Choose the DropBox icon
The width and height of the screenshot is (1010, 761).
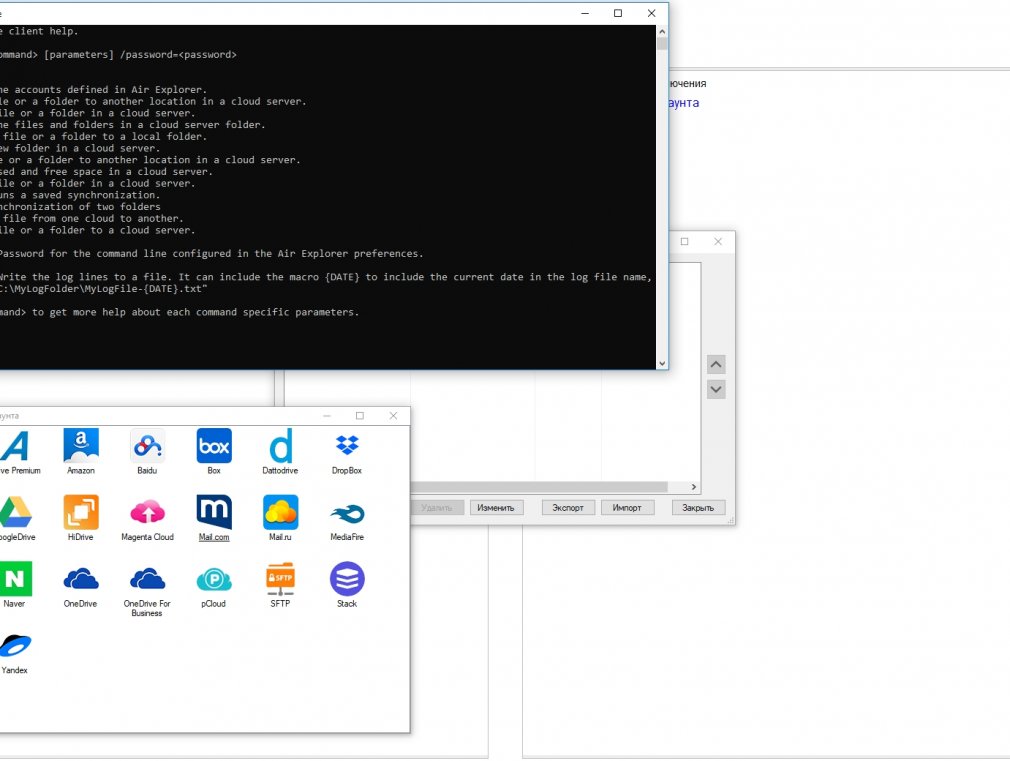click(x=347, y=446)
